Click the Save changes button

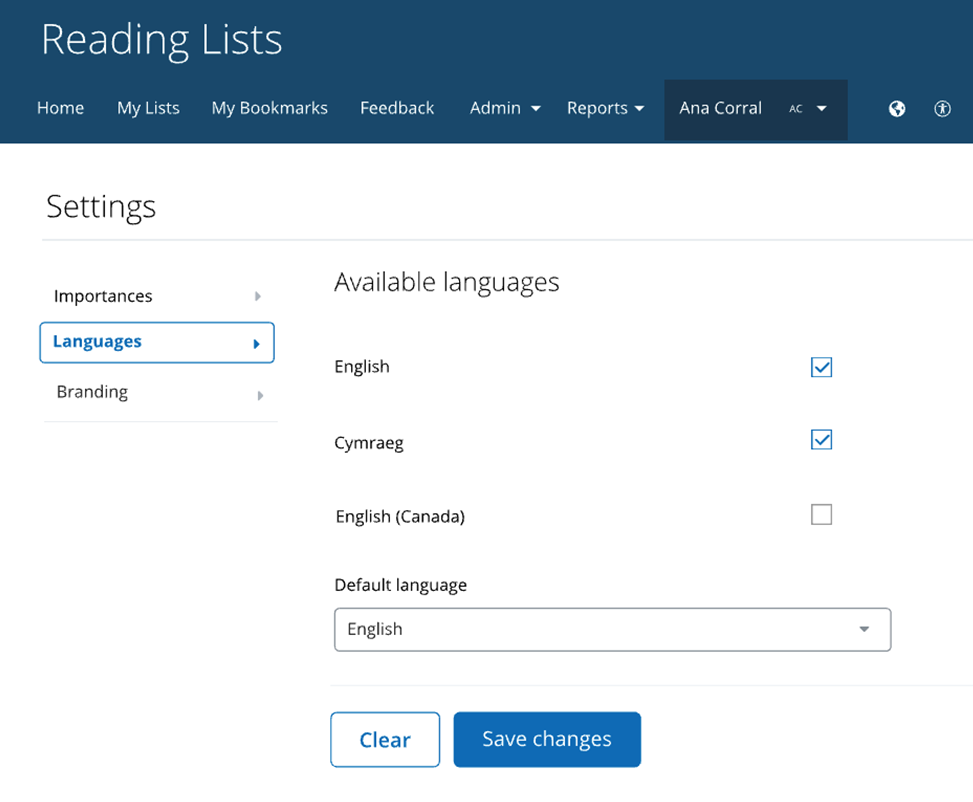[x=546, y=740]
